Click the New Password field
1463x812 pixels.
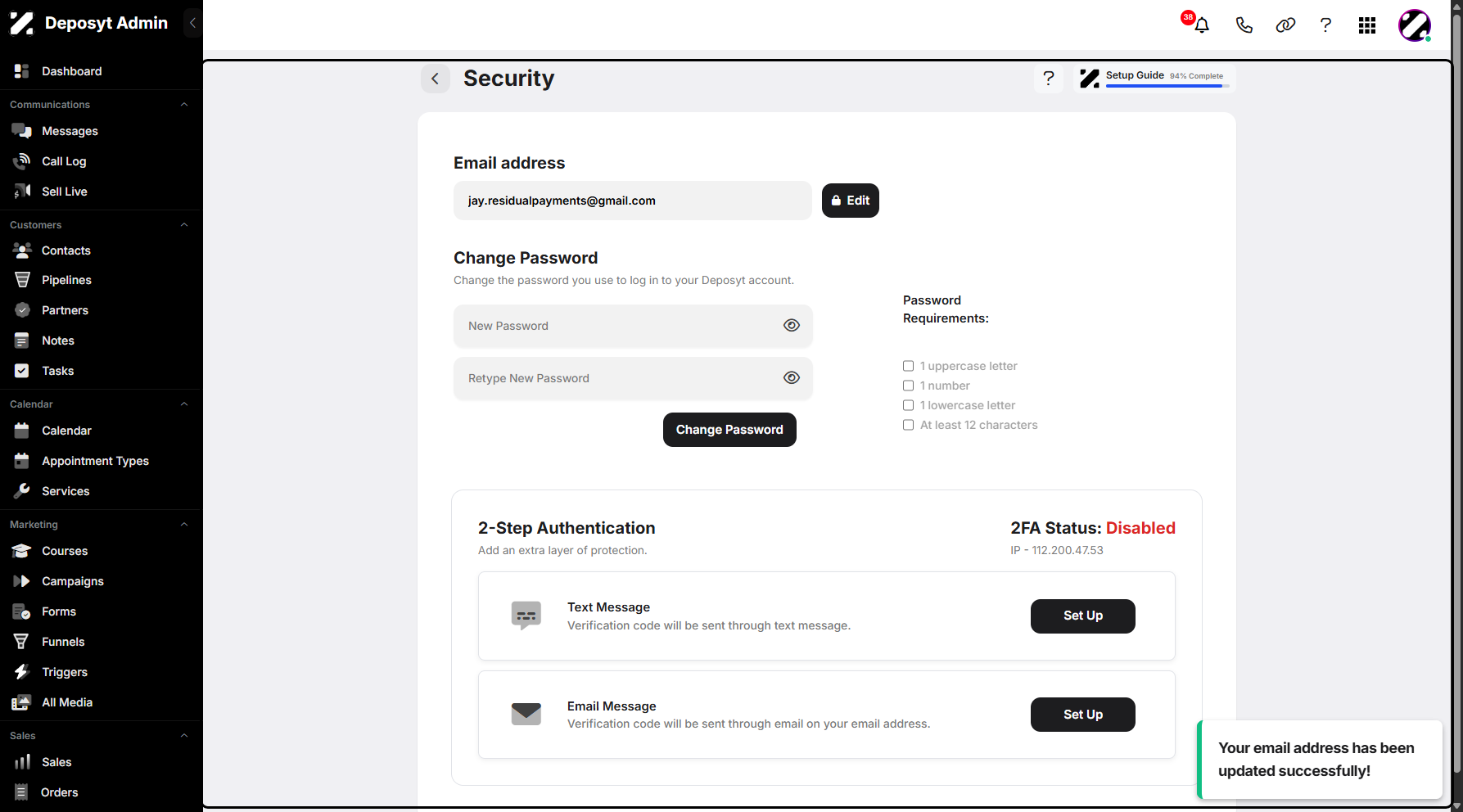pos(633,326)
